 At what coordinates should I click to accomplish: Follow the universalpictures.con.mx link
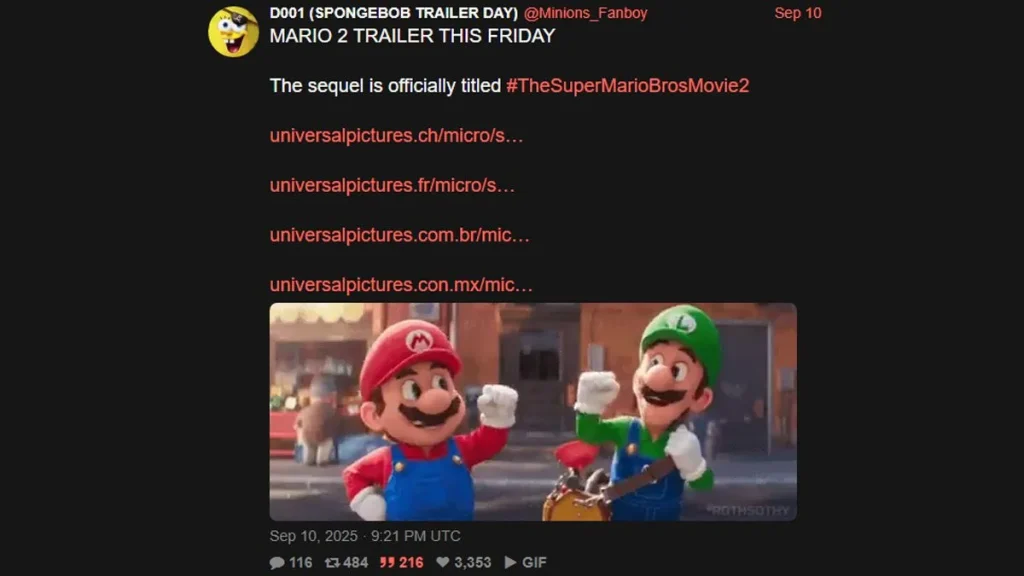coord(401,284)
